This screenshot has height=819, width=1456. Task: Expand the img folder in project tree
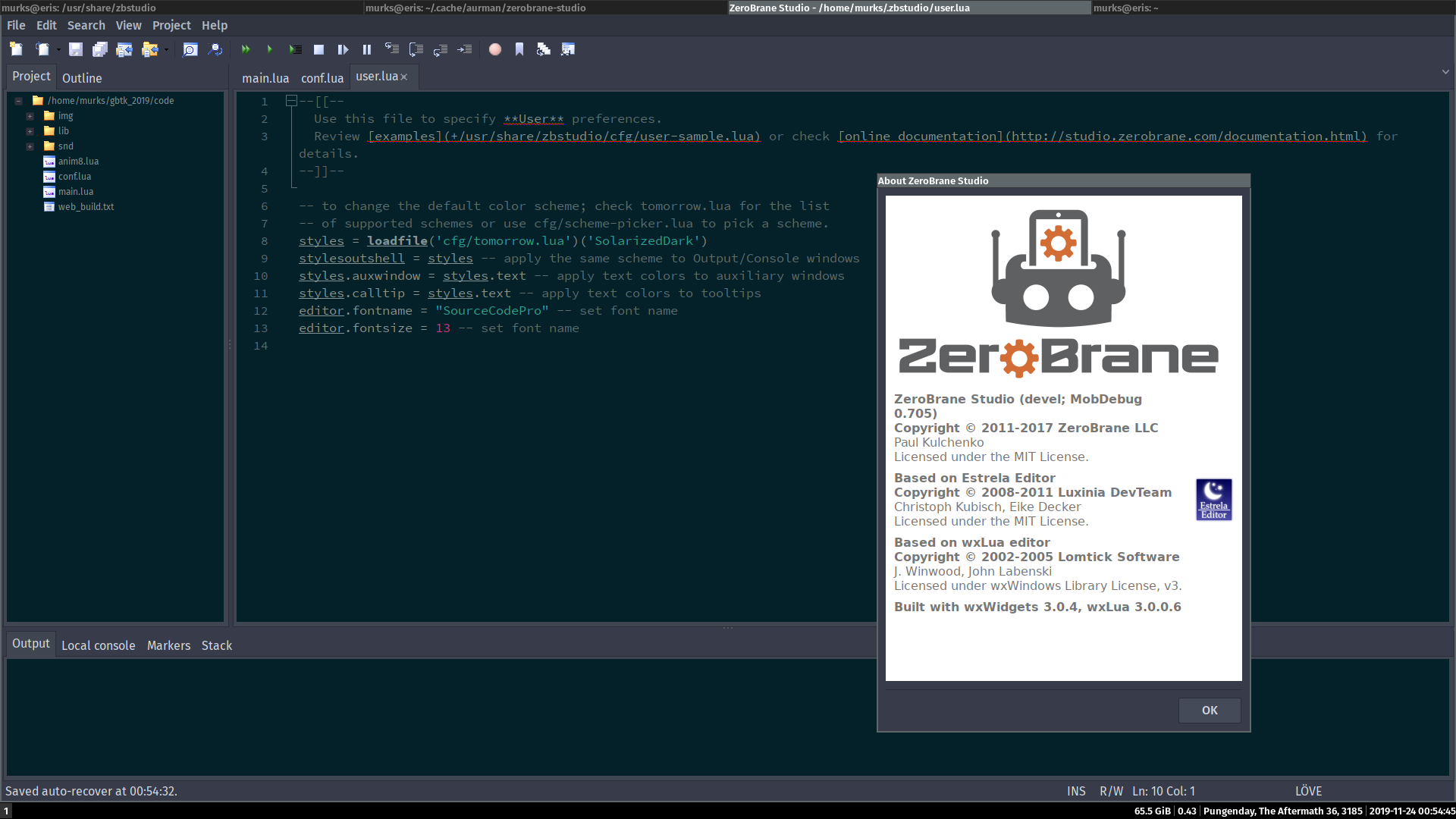pyautogui.click(x=30, y=116)
